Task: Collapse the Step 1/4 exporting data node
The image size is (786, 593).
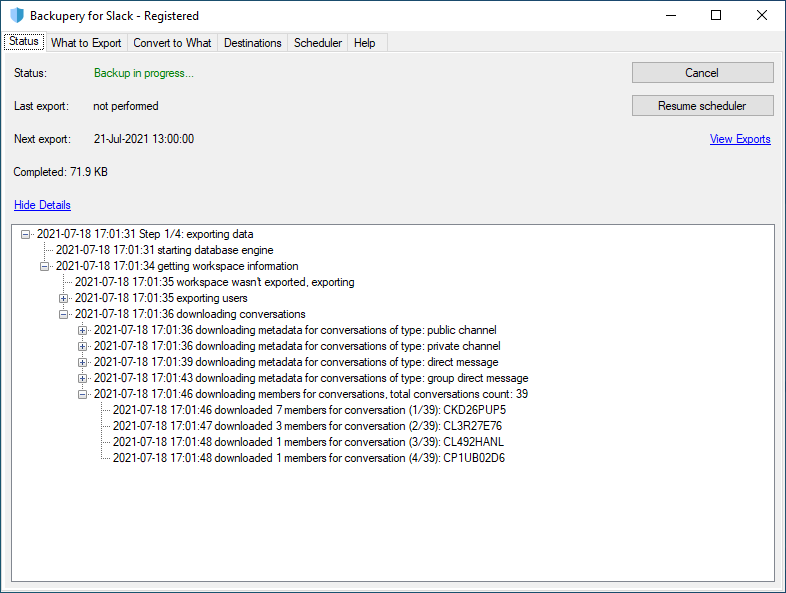Action: 26,234
